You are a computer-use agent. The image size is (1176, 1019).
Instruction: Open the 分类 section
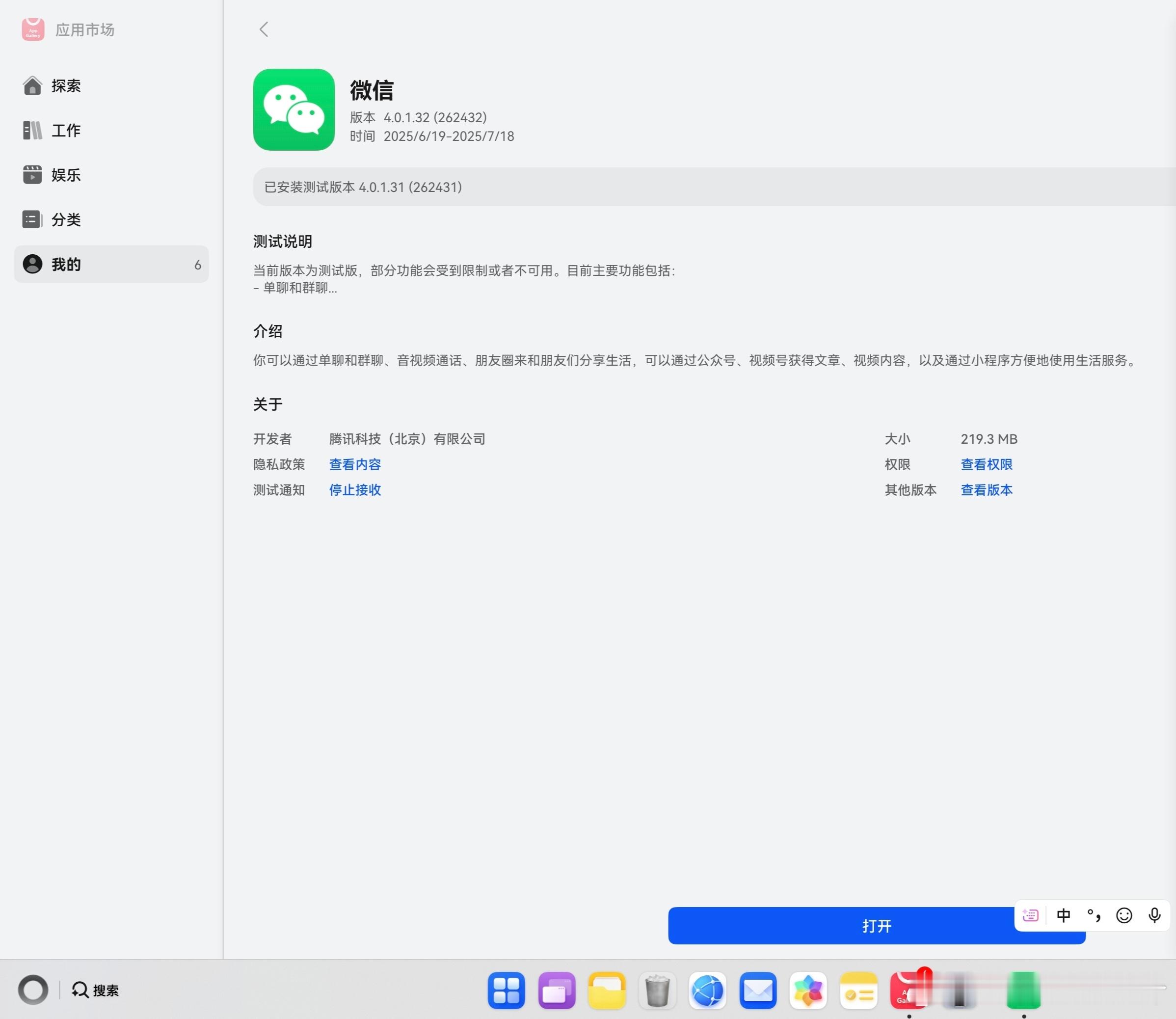click(x=111, y=219)
